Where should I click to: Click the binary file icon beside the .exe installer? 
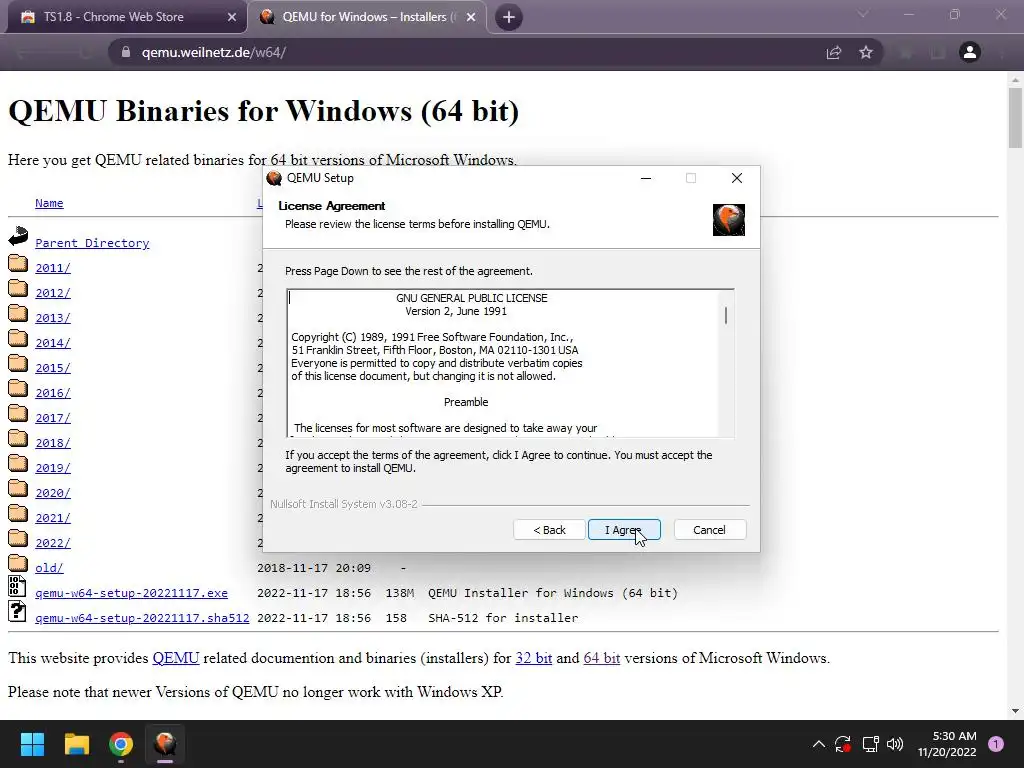pyautogui.click(x=17, y=586)
